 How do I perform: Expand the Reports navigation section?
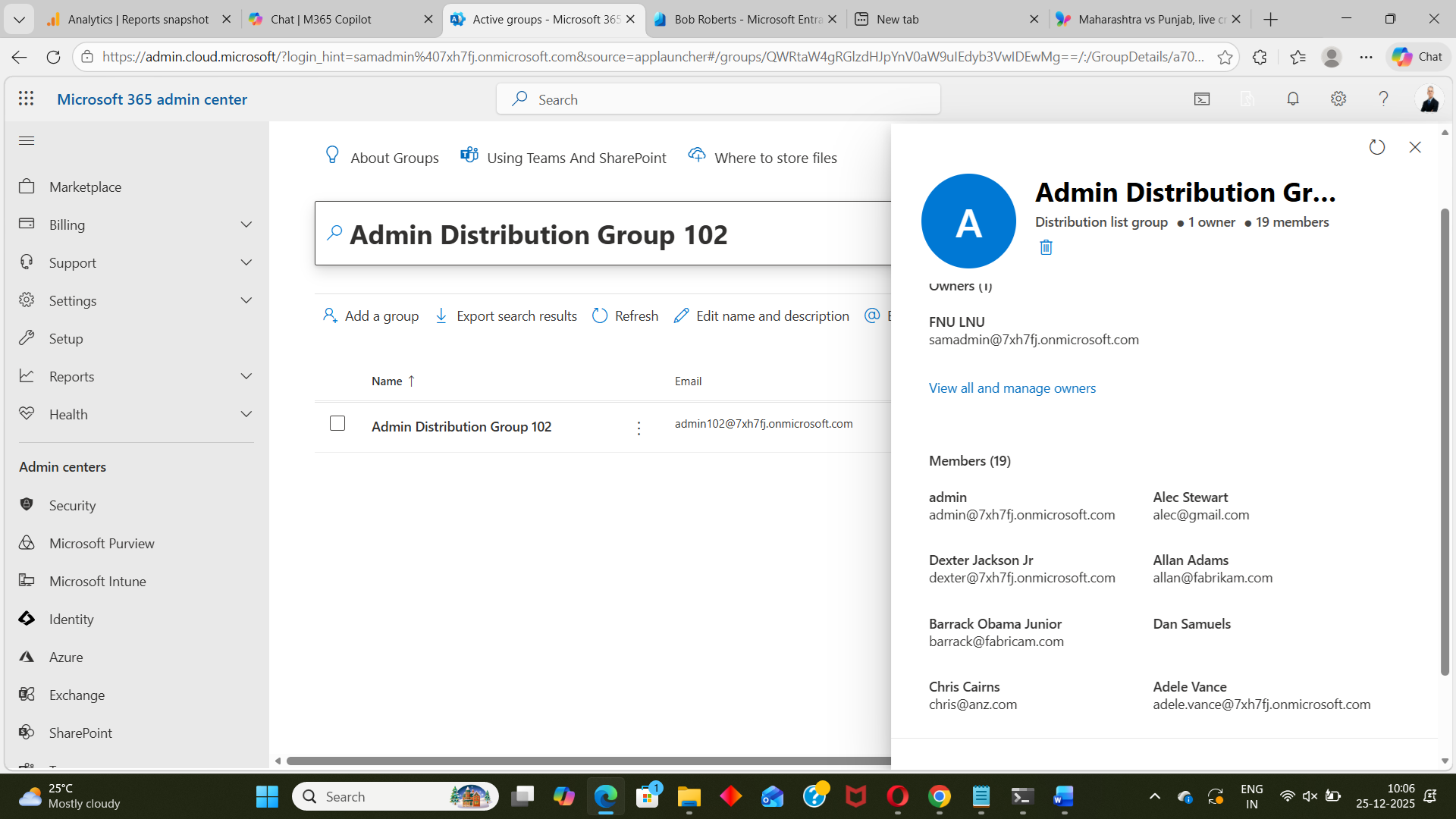tap(246, 376)
